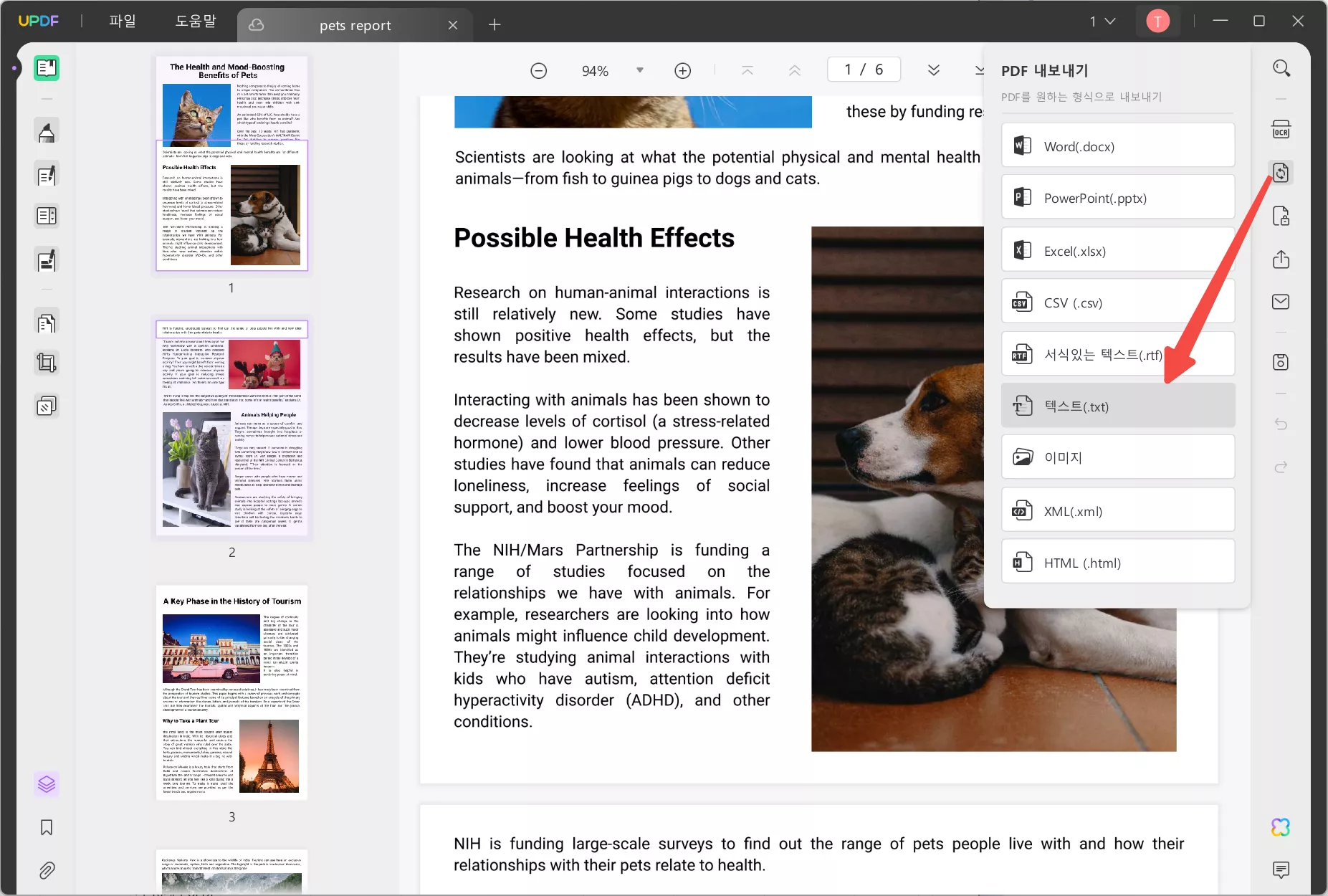Open the 도움말 menu

point(196,22)
